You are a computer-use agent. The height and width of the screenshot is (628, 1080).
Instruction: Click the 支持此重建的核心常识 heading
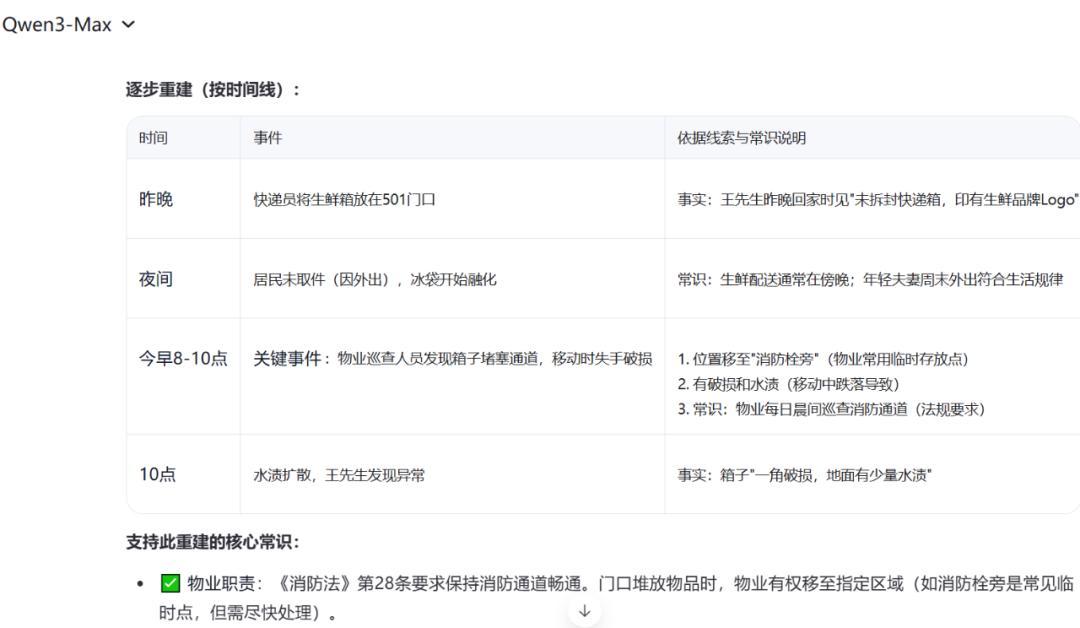(212, 542)
